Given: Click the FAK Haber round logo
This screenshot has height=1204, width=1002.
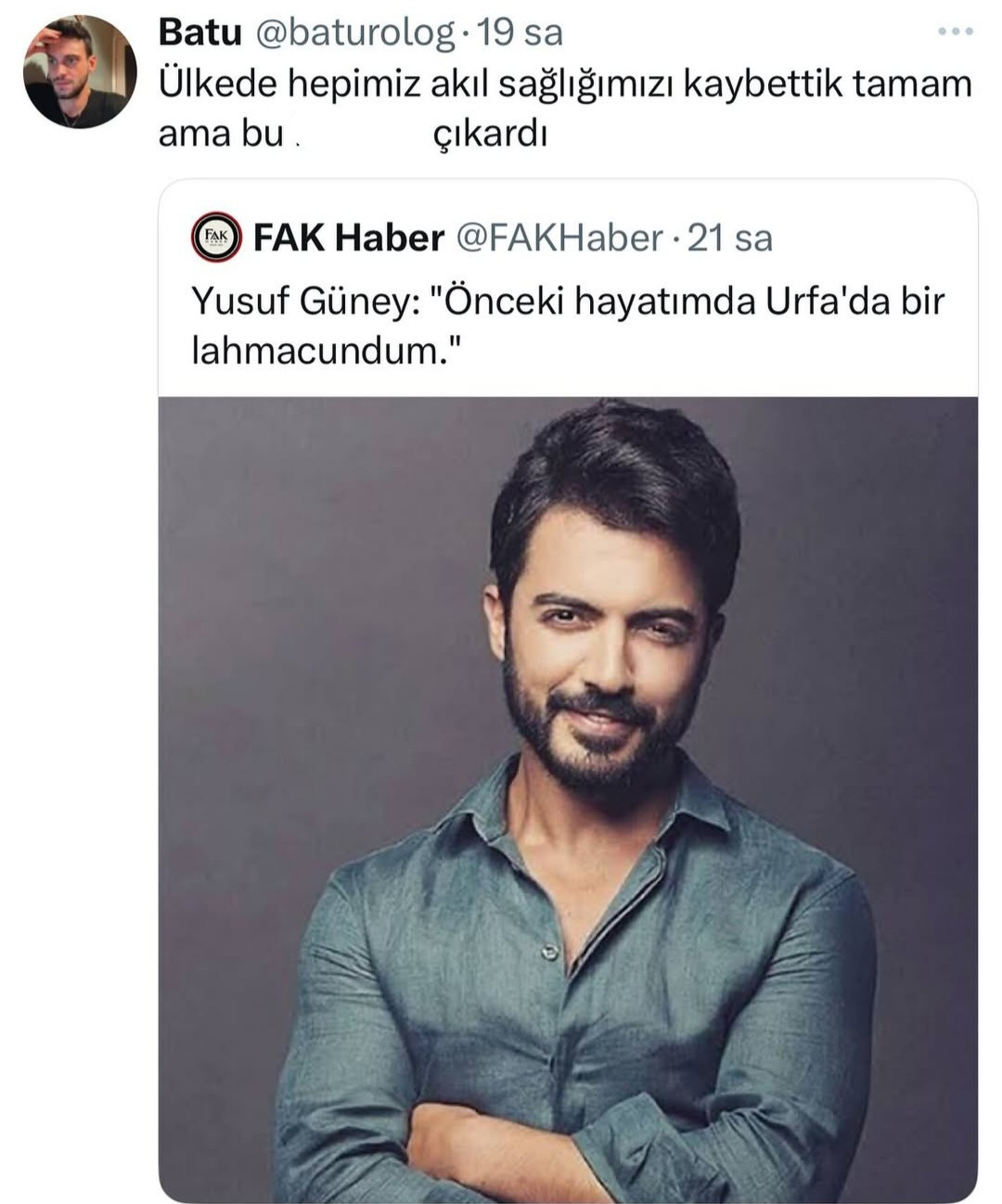Looking at the screenshot, I should 216,238.
